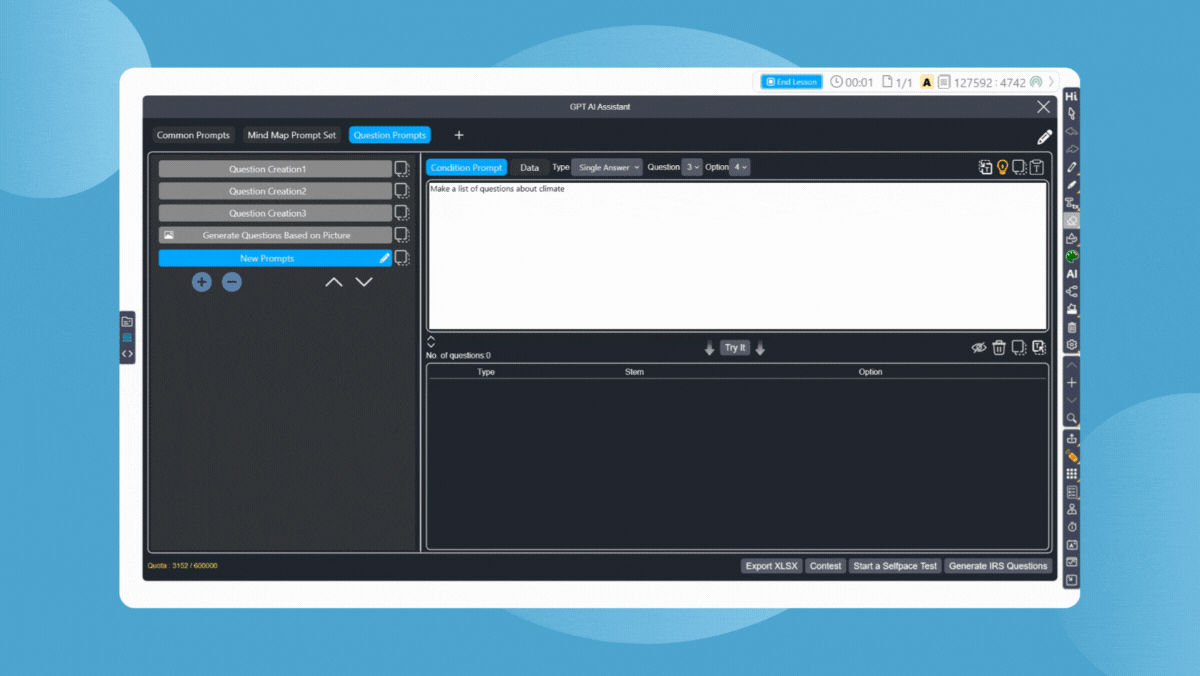Click the export questions icon right of copy
1200x676 pixels.
tap(1039, 348)
